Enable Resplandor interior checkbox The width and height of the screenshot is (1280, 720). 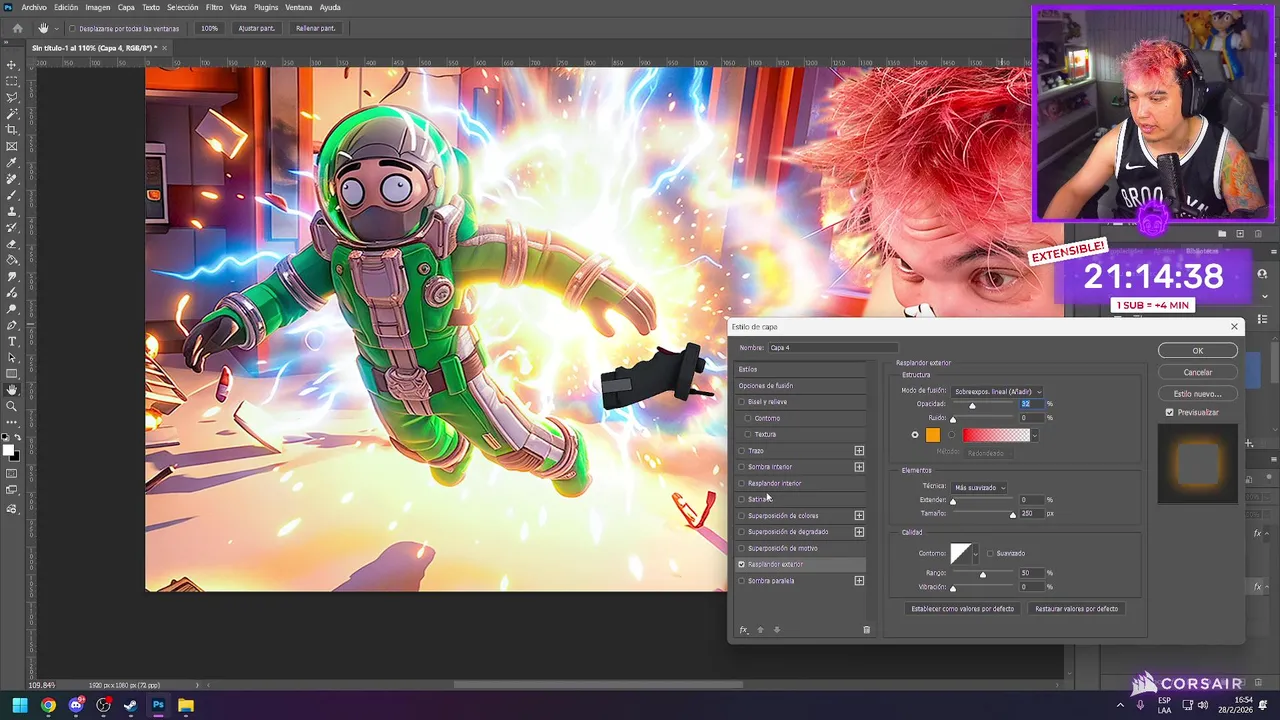tap(741, 483)
